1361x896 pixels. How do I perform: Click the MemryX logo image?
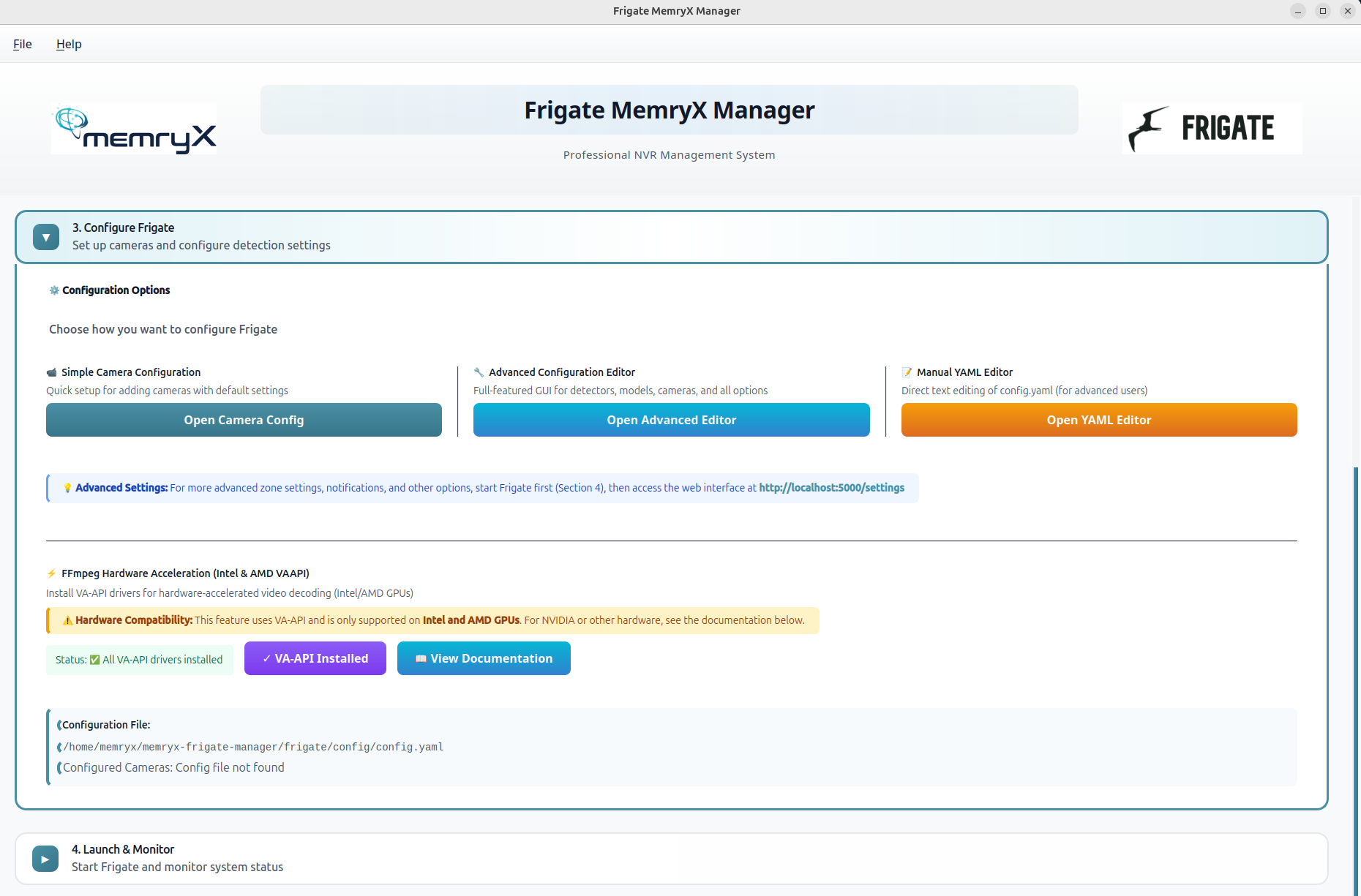pos(134,129)
